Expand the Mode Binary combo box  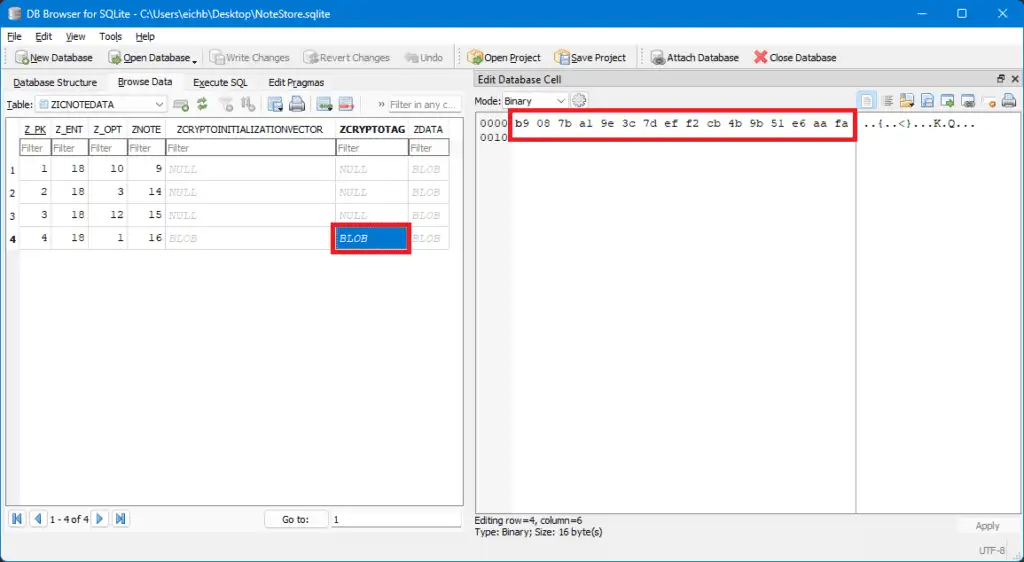click(x=534, y=101)
